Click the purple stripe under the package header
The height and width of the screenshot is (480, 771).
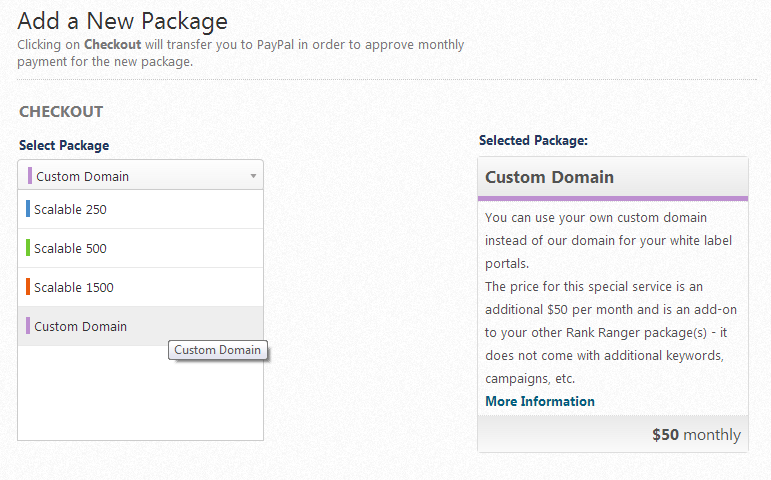pos(613,198)
